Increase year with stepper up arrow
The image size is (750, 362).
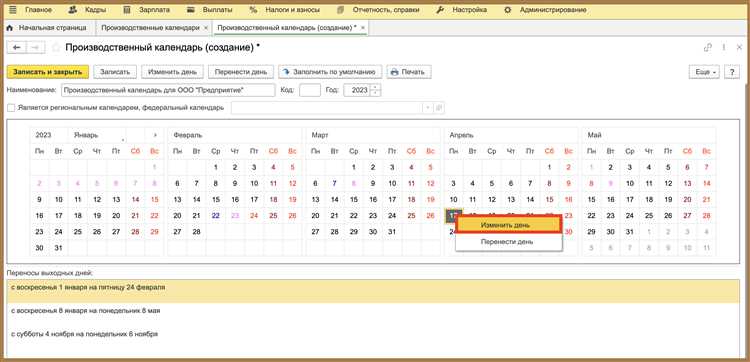(x=375, y=87)
